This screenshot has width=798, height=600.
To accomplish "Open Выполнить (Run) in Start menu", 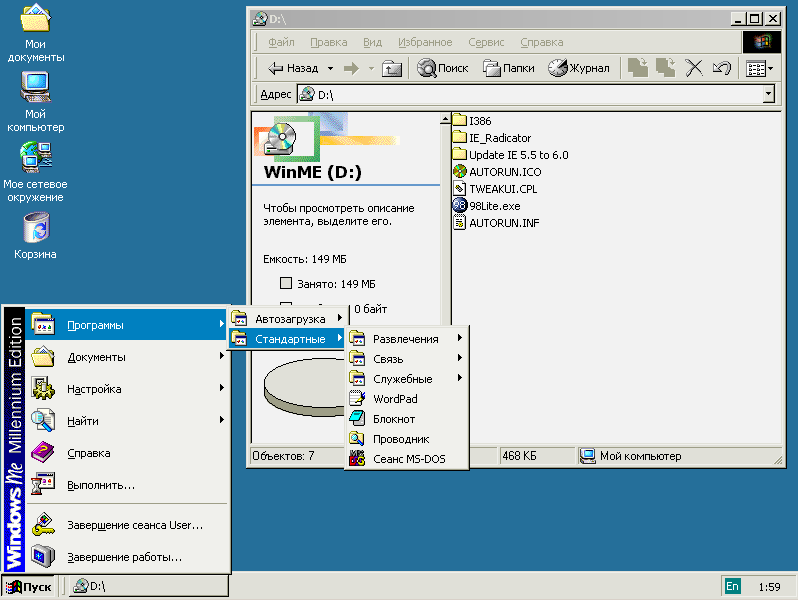I will point(127,485).
